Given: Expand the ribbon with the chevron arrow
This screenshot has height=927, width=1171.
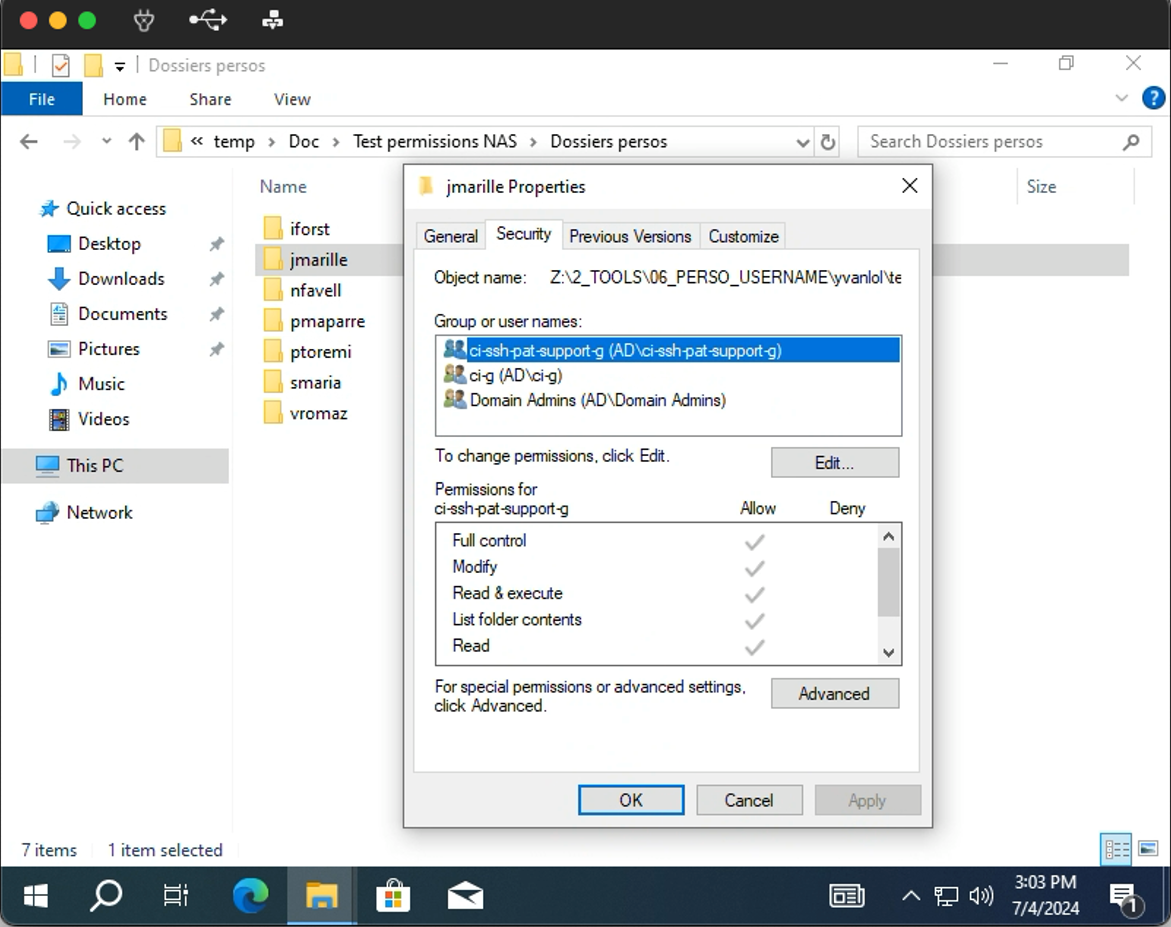Looking at the screenshot, I should pyautogui.click(x=1121, y=98).
